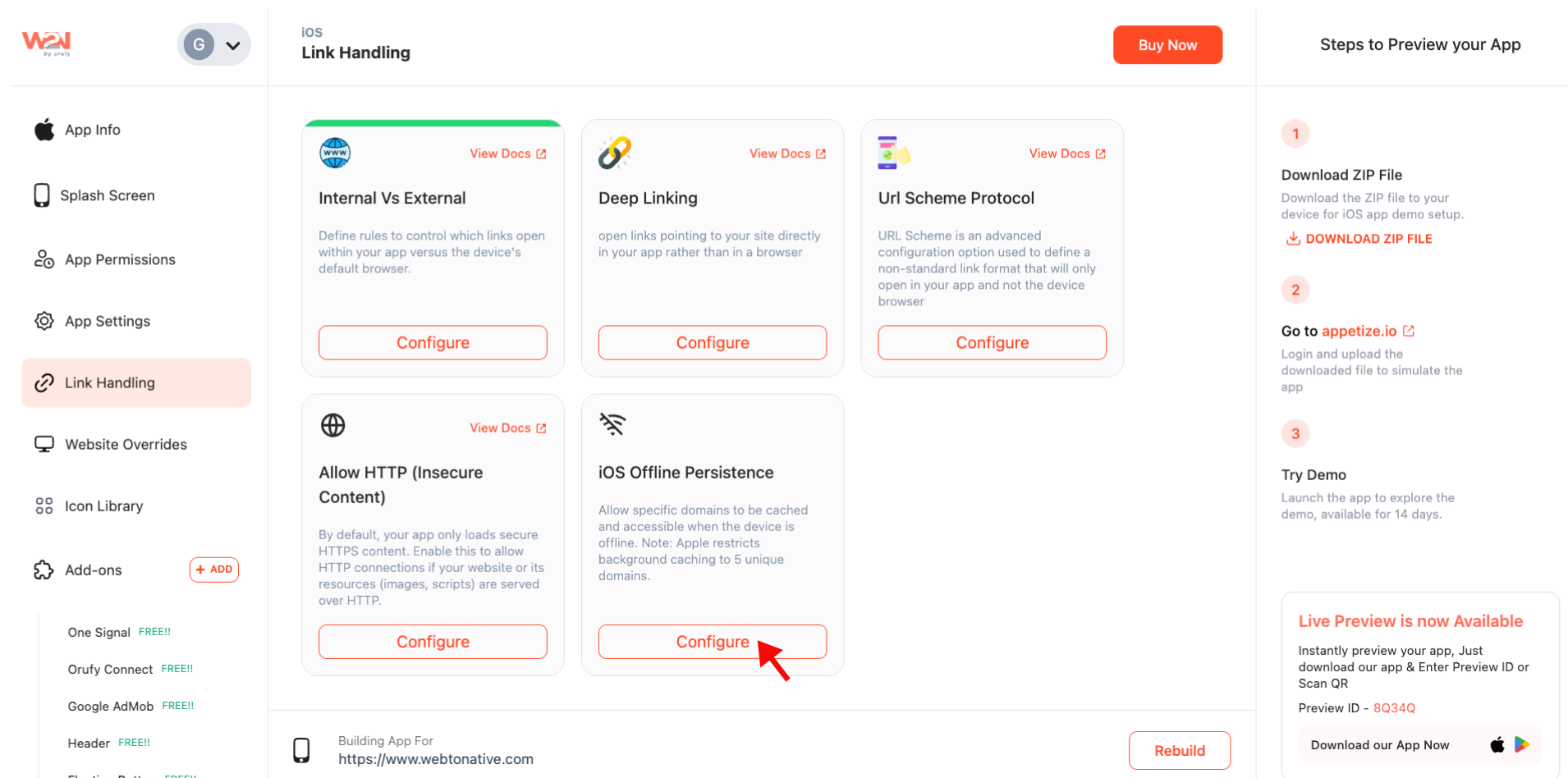The image size is (1568, 778).
Task: Click the Google Play store icon
Action: click(1522, 744)
